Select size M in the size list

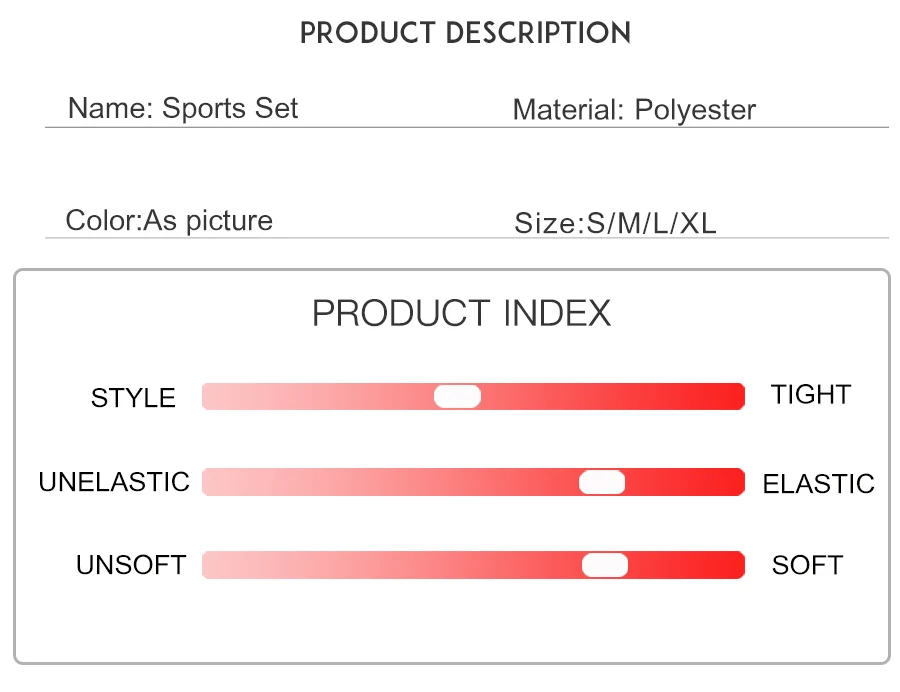point(630,223)
